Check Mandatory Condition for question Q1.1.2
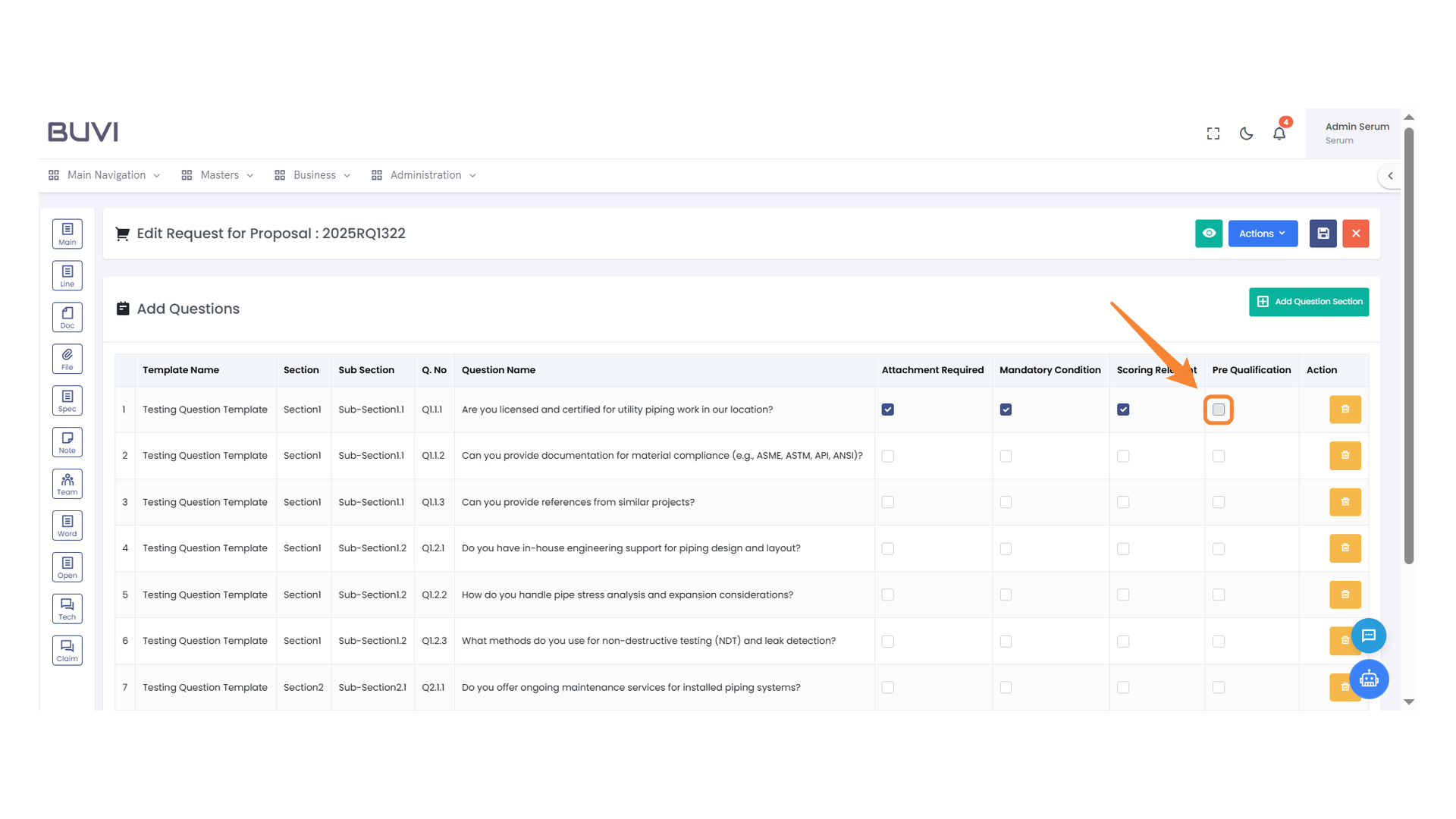The width and height of the screenshot is (1456, 819). click(1006, 456)
